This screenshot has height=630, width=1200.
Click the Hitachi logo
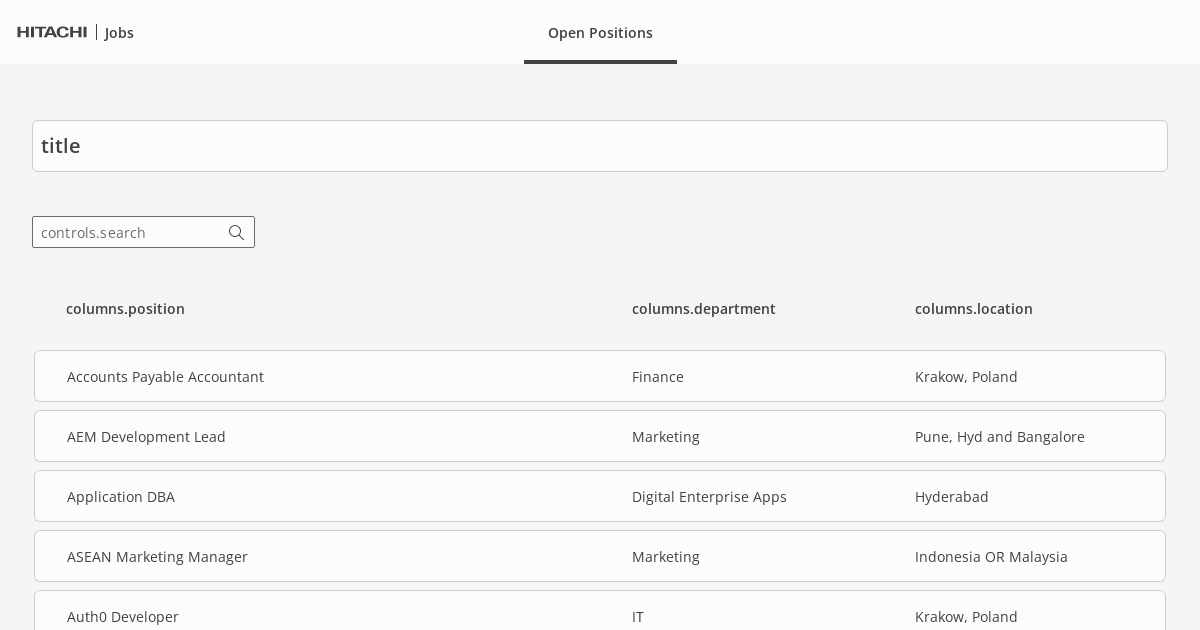(52, 32)
